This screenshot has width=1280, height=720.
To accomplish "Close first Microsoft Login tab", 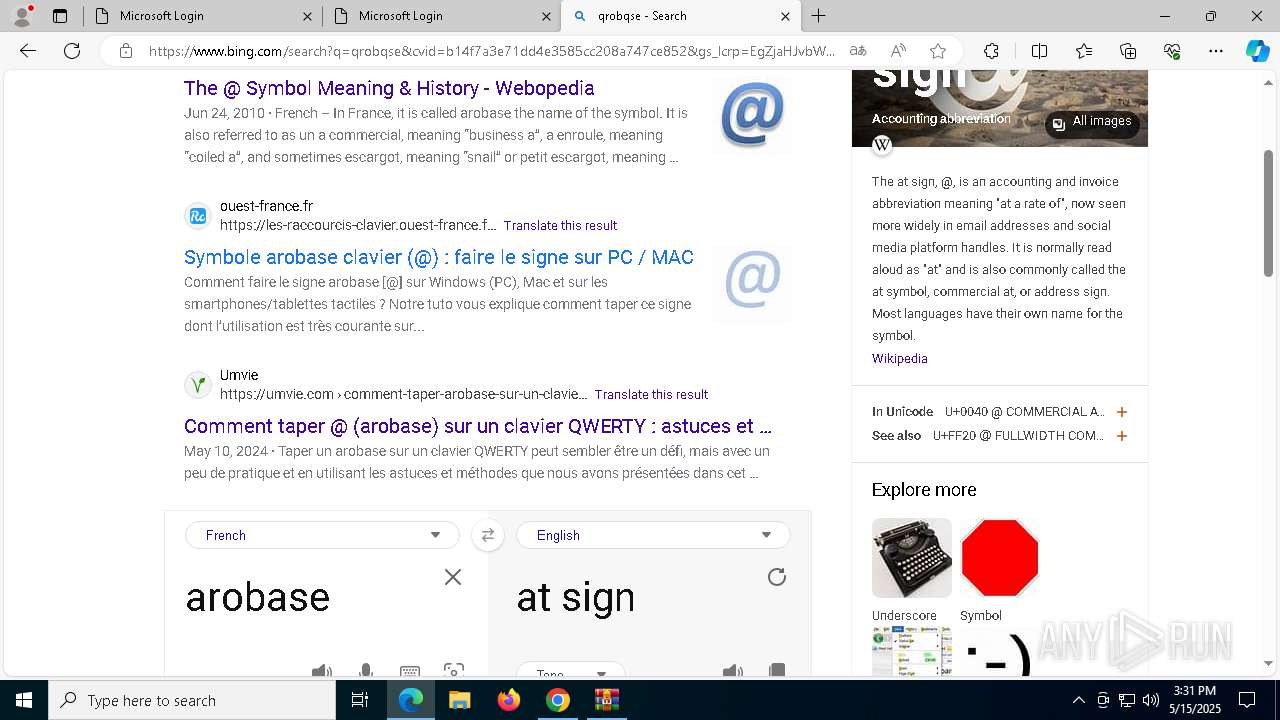I will click(x=307, y=16).
